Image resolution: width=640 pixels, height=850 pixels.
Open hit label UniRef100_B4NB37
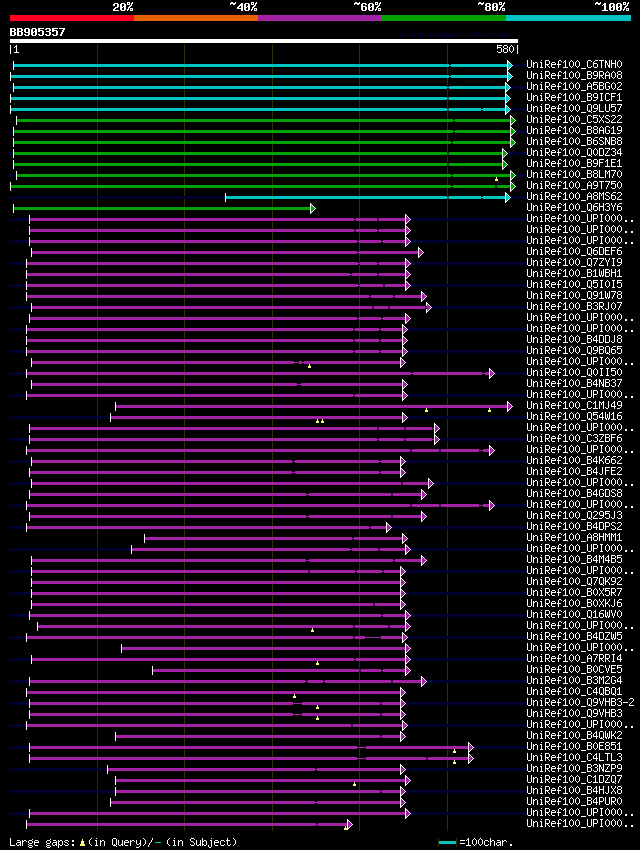tap(574, 384)
